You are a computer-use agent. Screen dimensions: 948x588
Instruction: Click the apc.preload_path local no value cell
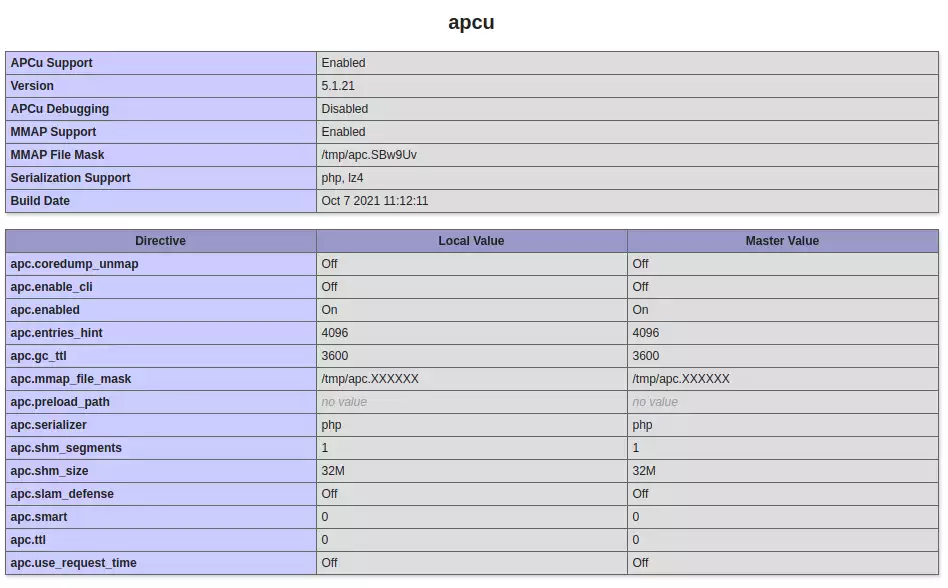[x=344, y=402]
